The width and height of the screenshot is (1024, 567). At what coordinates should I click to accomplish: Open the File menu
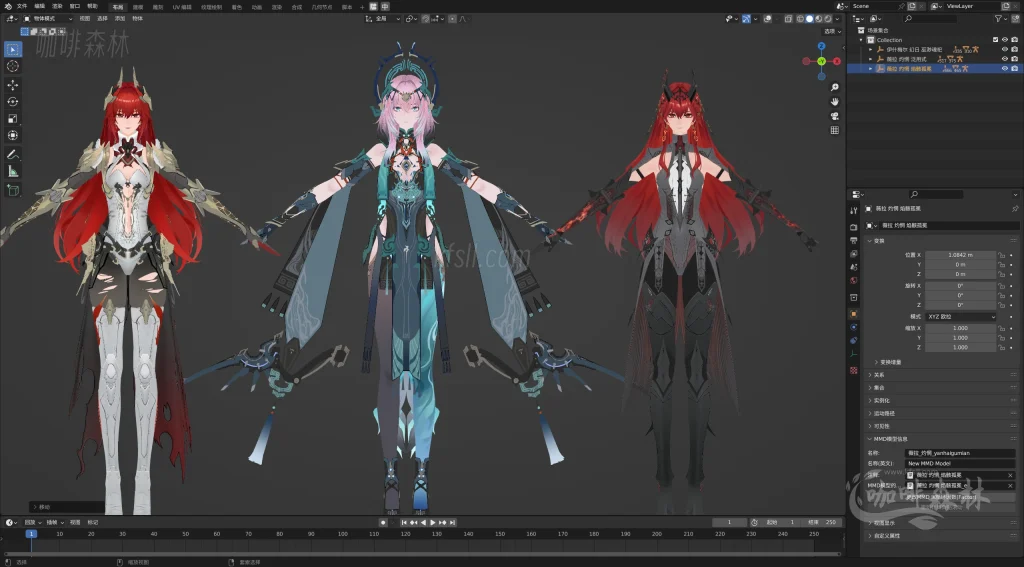point(22,7)
